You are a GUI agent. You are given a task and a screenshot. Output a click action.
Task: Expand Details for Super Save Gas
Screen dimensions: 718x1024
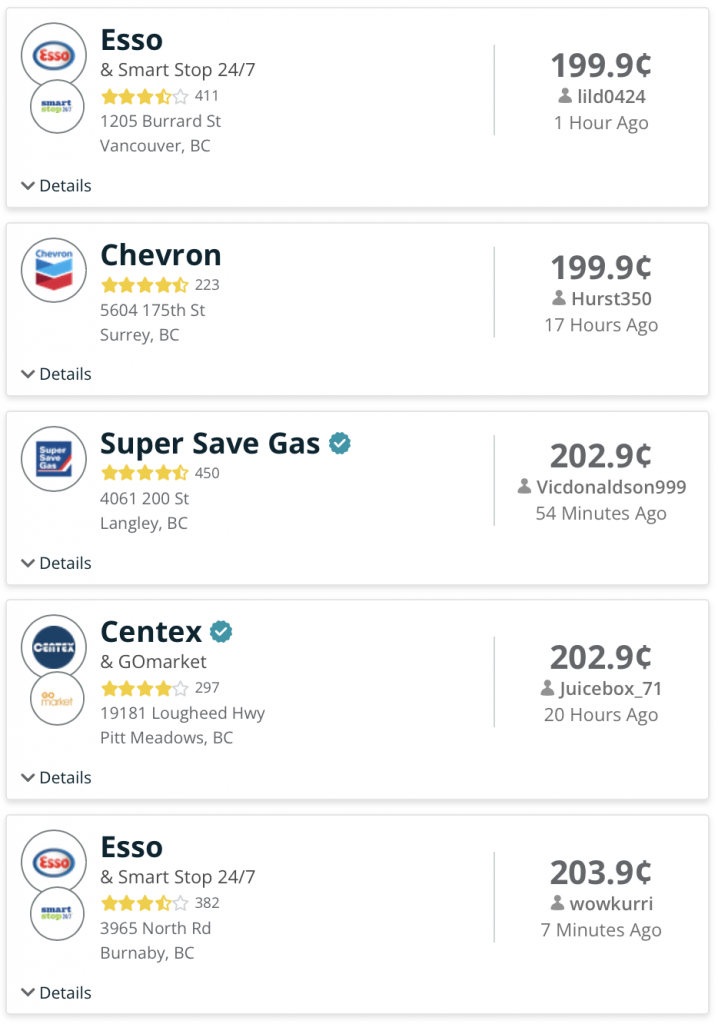tap(56, 563)
